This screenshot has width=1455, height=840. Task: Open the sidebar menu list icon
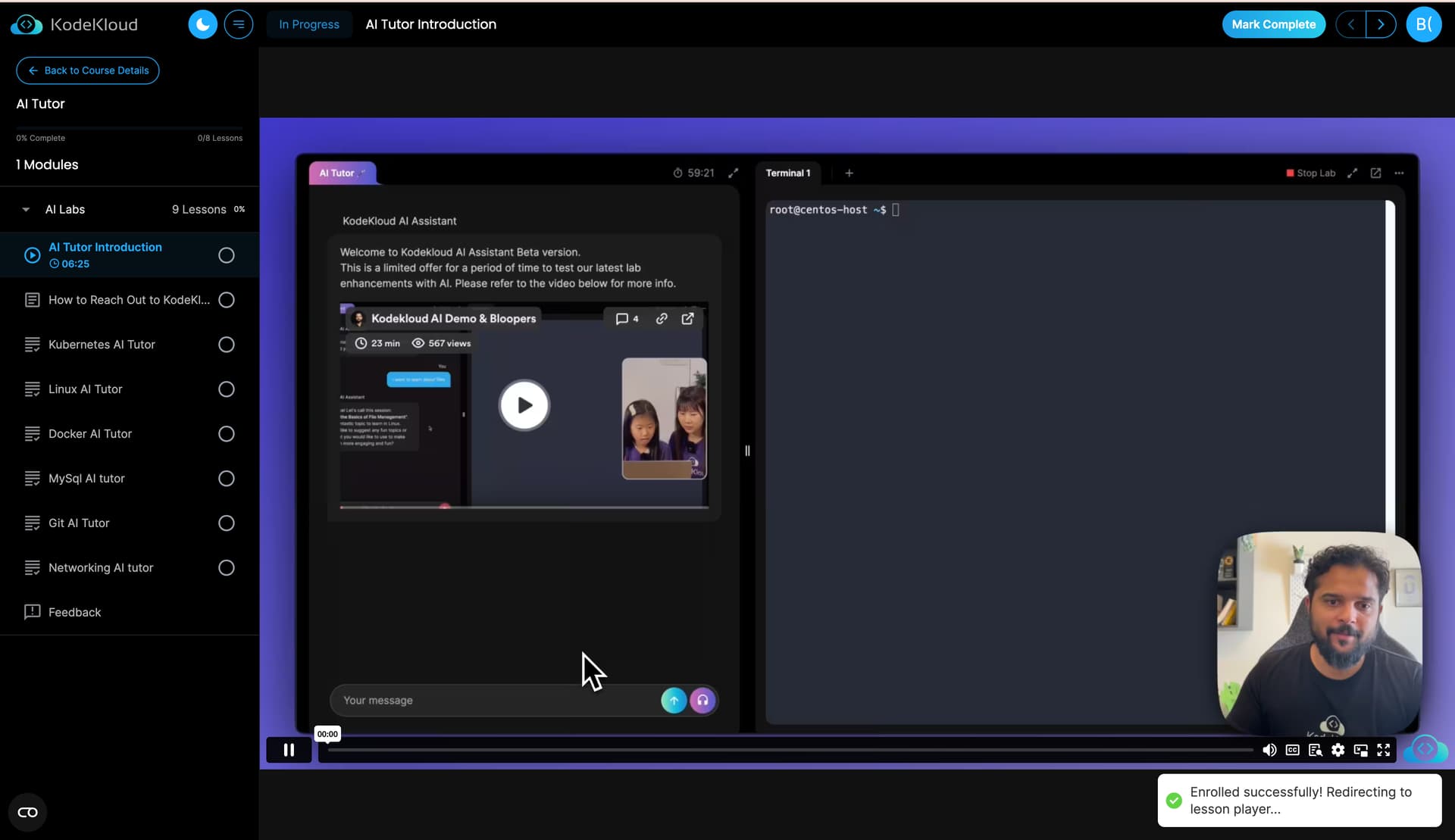pyautogui.click(x=239, y=24)
